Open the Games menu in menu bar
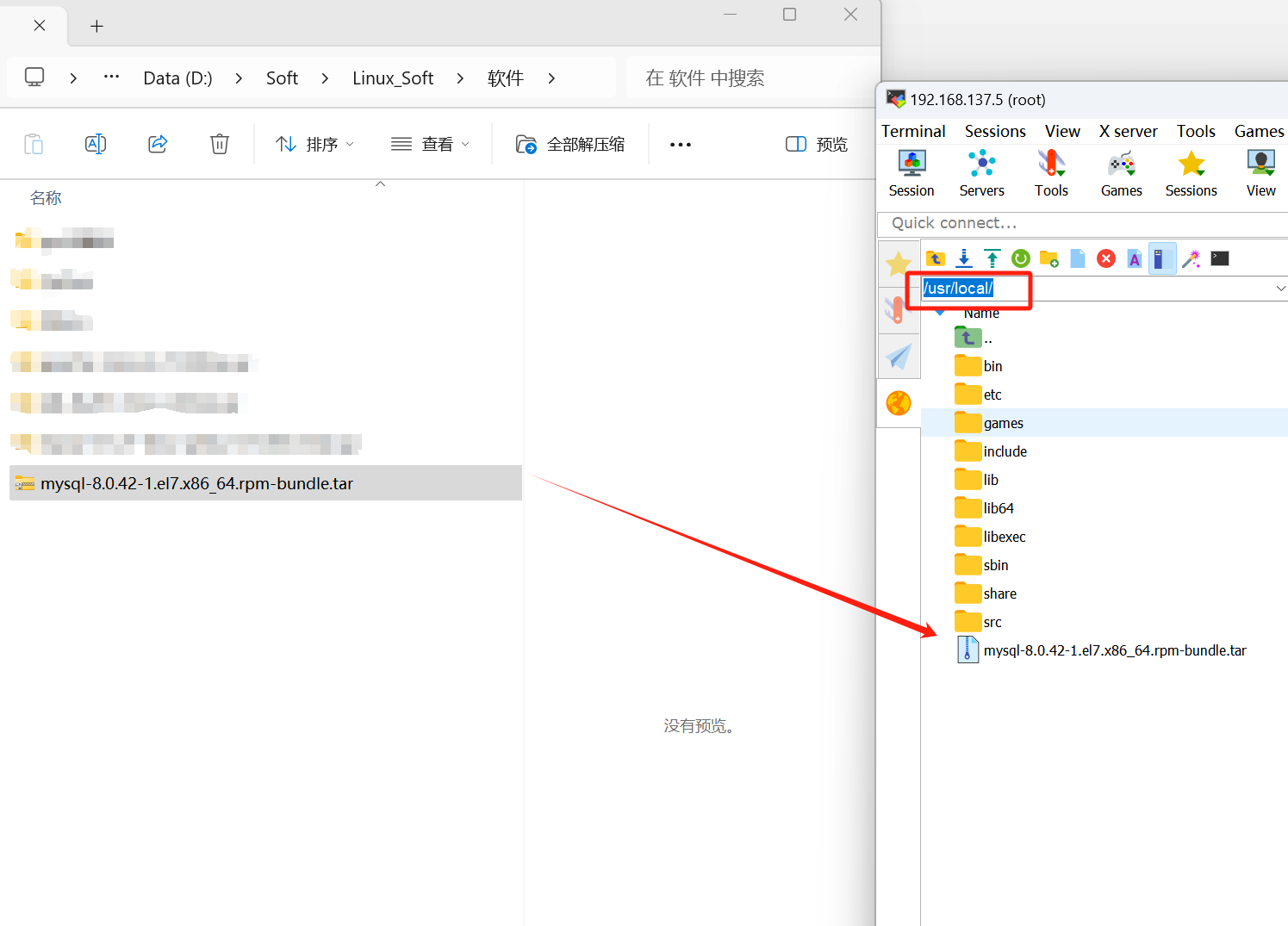 click(1259, 131)
